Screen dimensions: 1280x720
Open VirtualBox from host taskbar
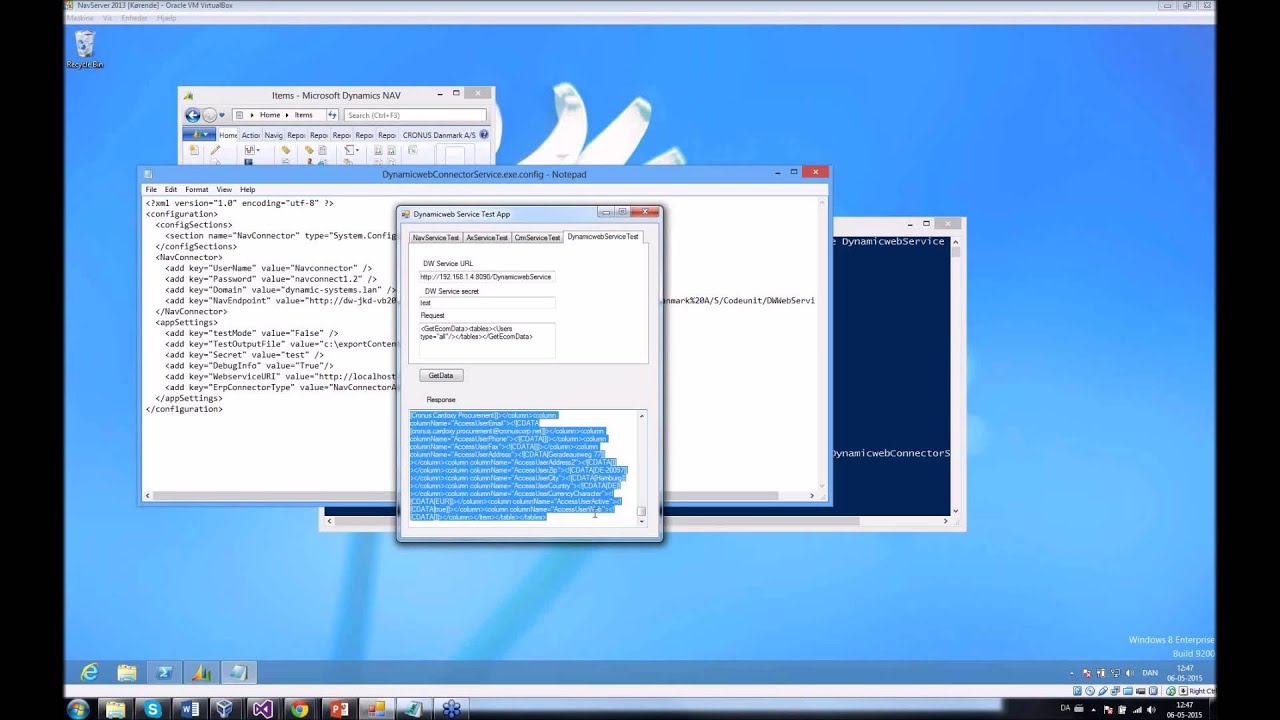tap(226, 709)
